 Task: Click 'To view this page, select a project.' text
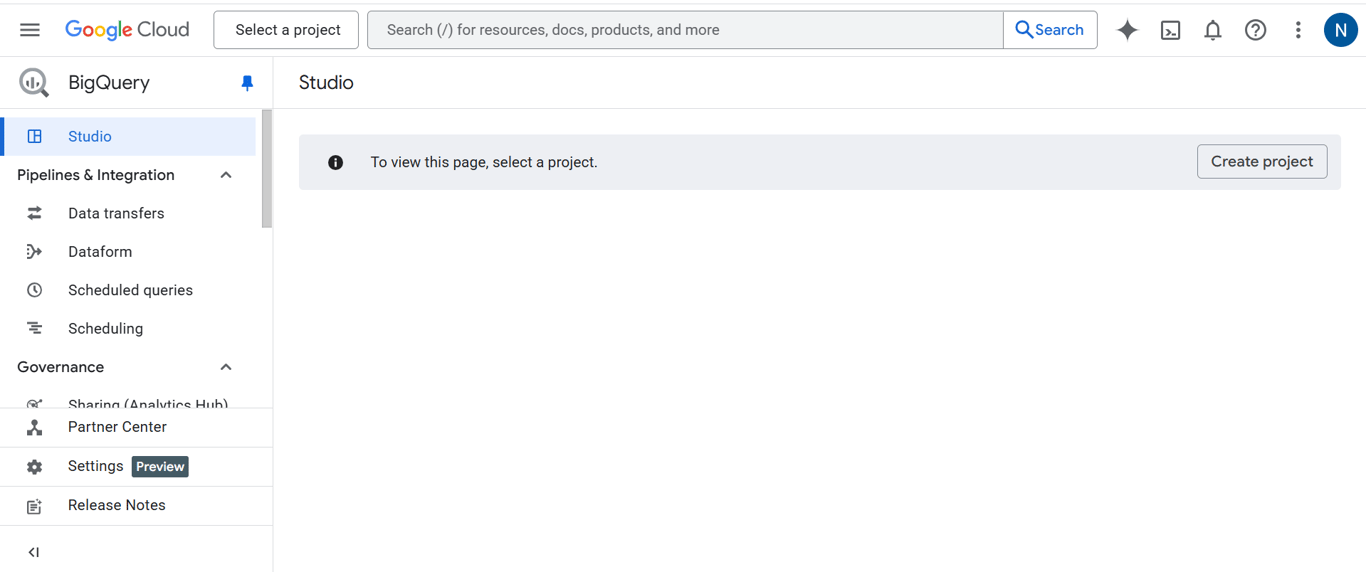484,162
